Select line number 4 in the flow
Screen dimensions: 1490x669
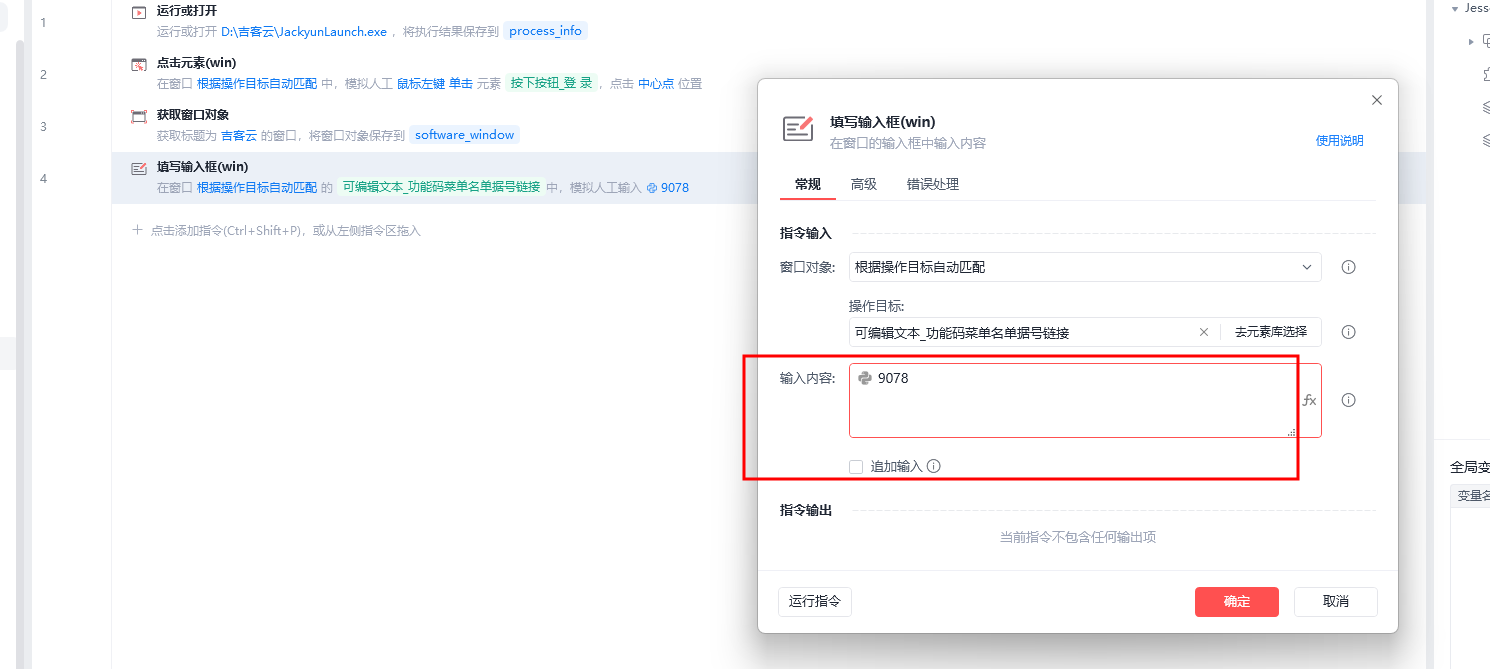tap(43, 178)
